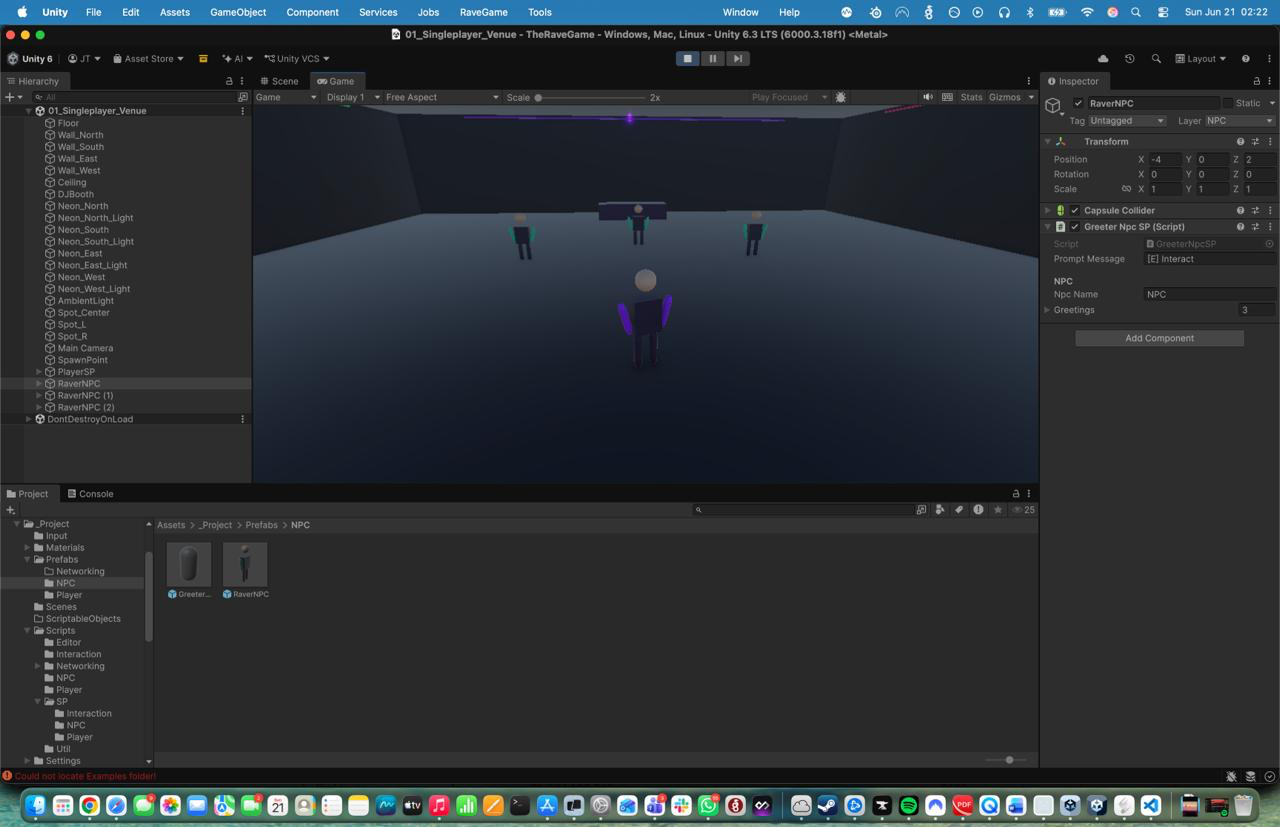Open the Unity global search icon

point(1156,59)
